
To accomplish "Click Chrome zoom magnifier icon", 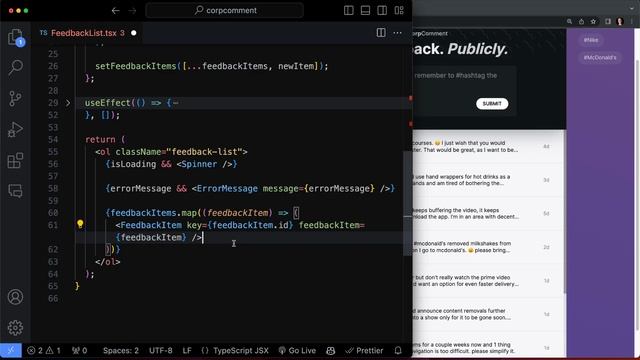I will pos(569,22).
